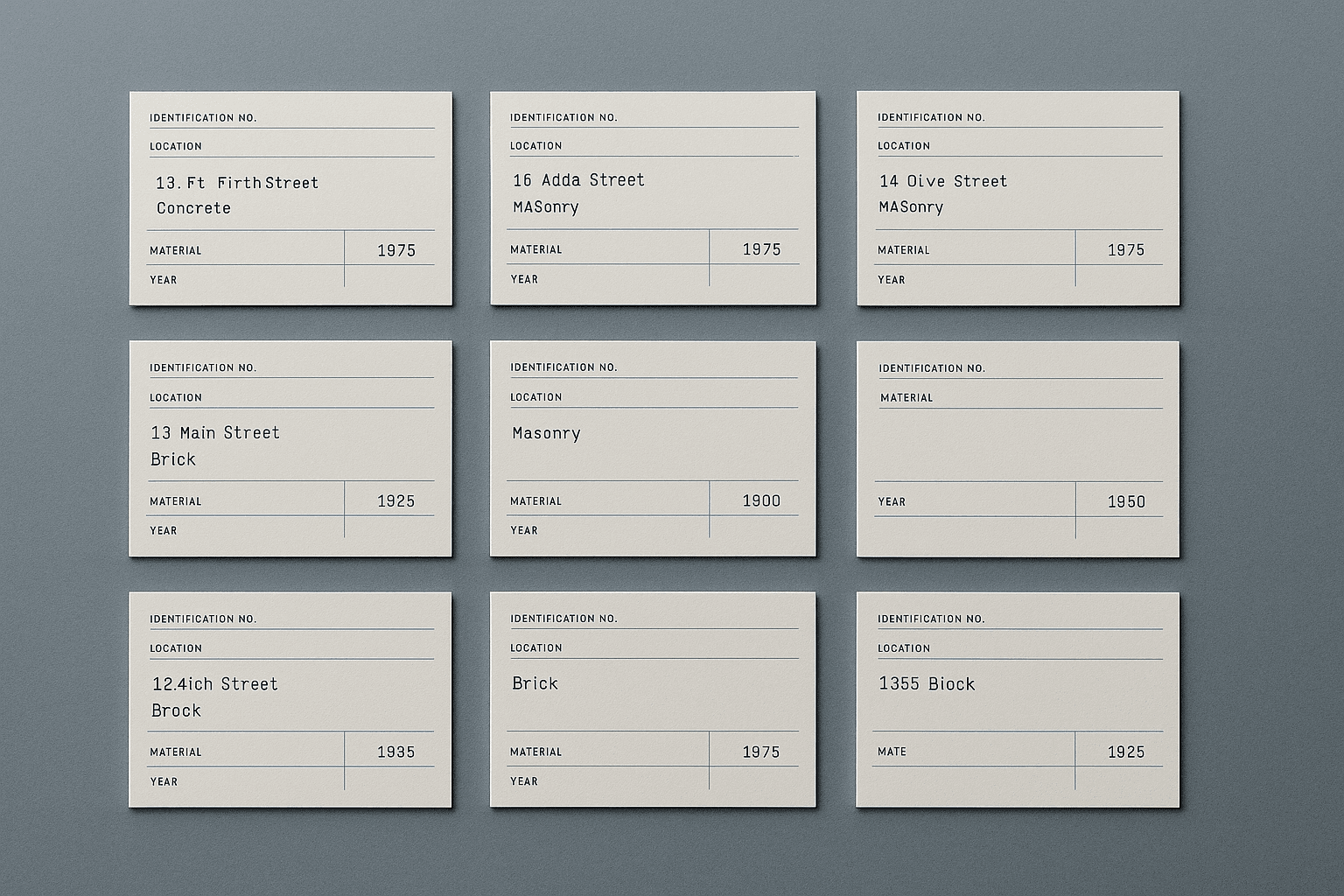This screenshot has height=896, width=1344.
Task: Click the year value 1900
Action: (761, 500)
